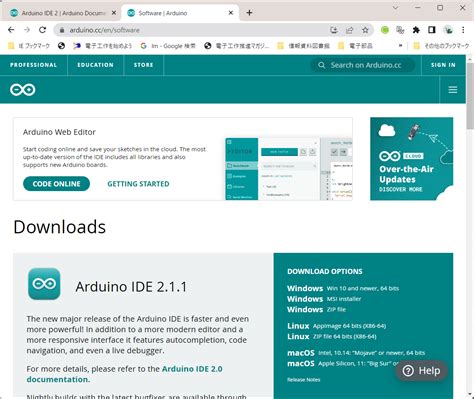The height and width of the screenshot is (399, 474).
Task: Open the 電子部品 bookmarks folder
Action: coord(355,46)
